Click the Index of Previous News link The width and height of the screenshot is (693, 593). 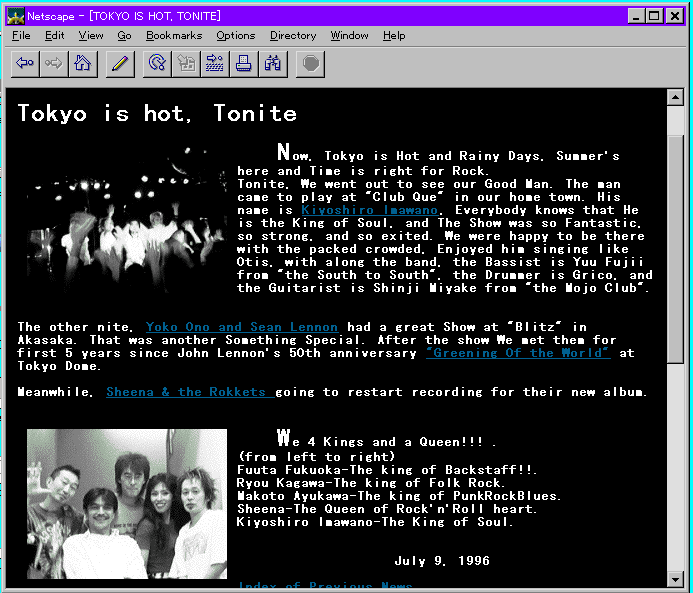(325, 586)
